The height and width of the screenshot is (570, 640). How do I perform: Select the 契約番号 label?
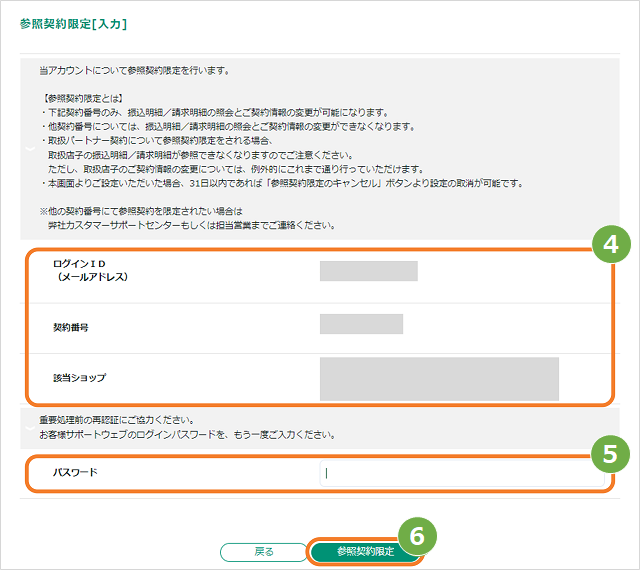tap(71, 327)
